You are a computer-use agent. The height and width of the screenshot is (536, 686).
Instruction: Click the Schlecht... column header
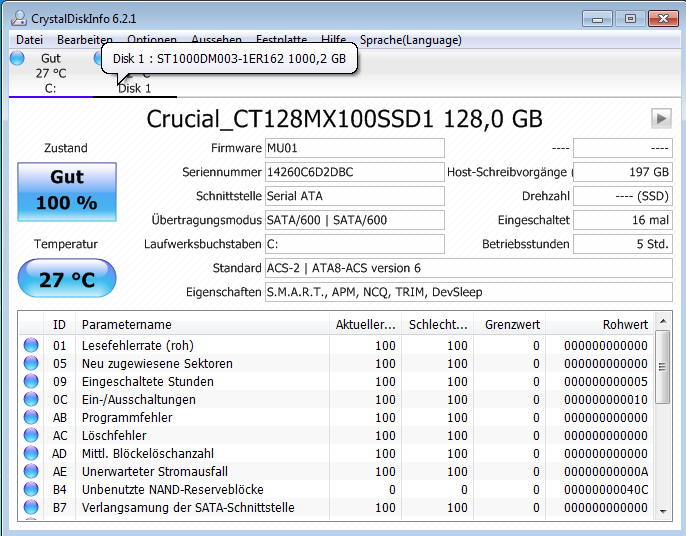(438, 324)
